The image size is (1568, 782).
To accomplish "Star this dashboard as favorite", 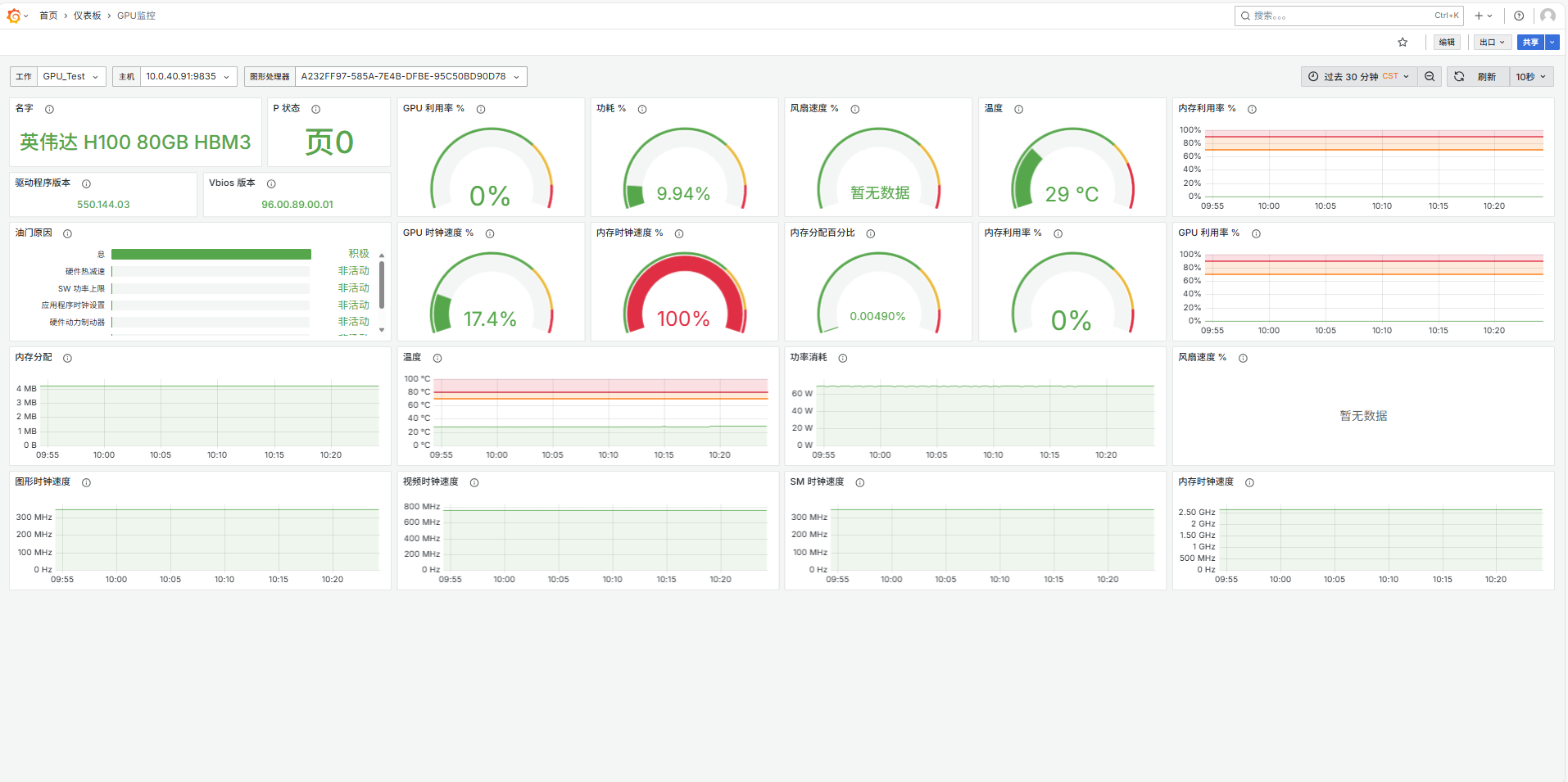I will (1403, 43).
